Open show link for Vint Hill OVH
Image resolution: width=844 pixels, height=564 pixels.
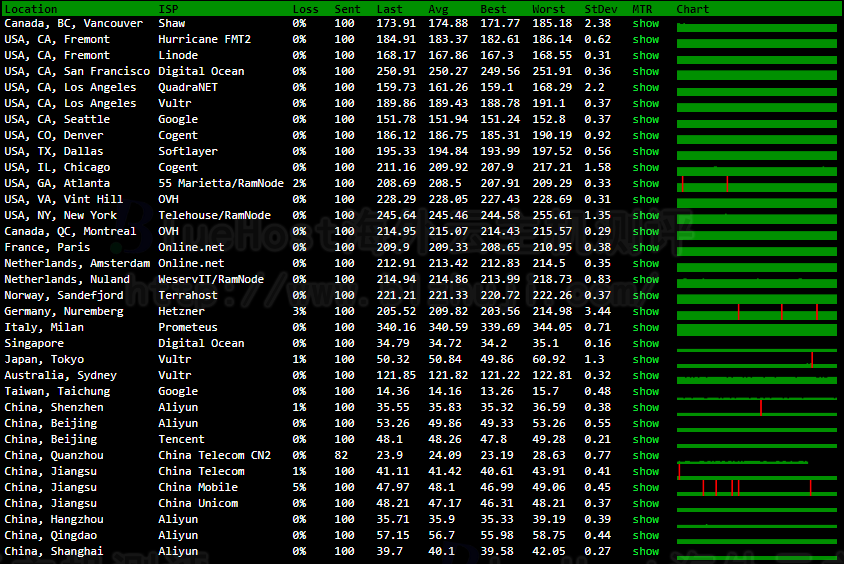click(645, 200)
